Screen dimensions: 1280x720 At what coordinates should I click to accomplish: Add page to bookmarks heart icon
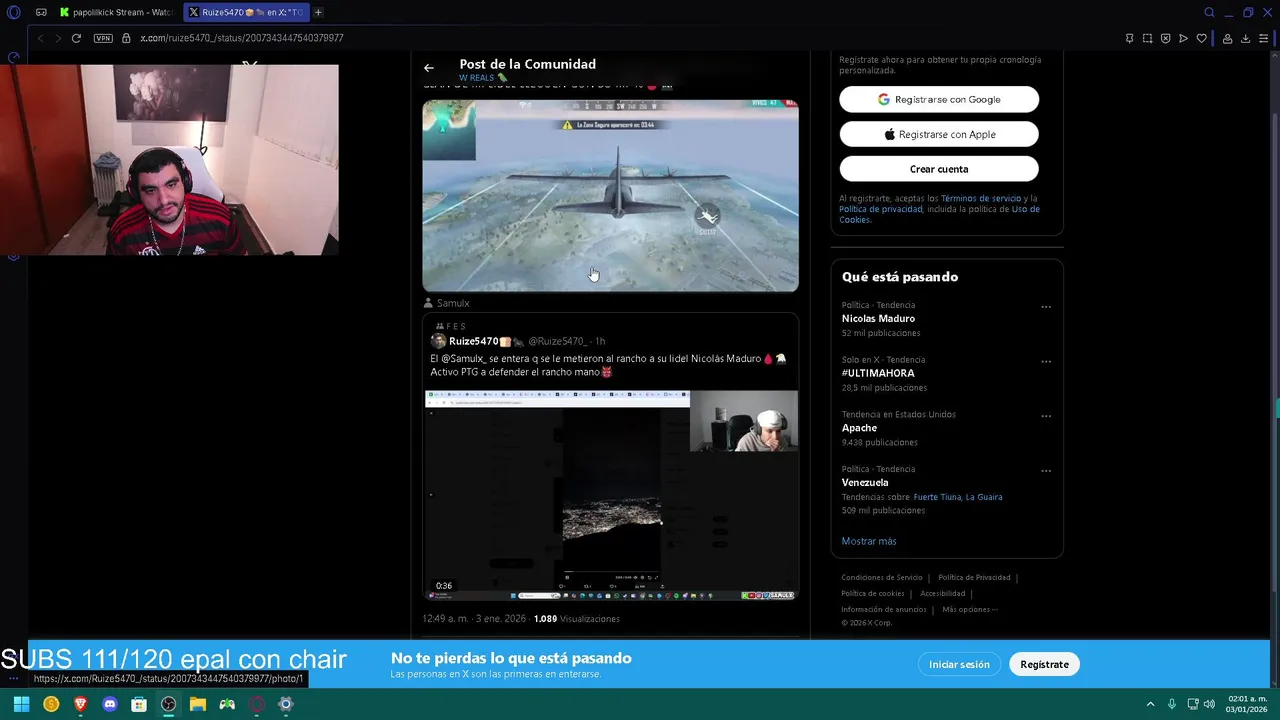(1201, 38)
